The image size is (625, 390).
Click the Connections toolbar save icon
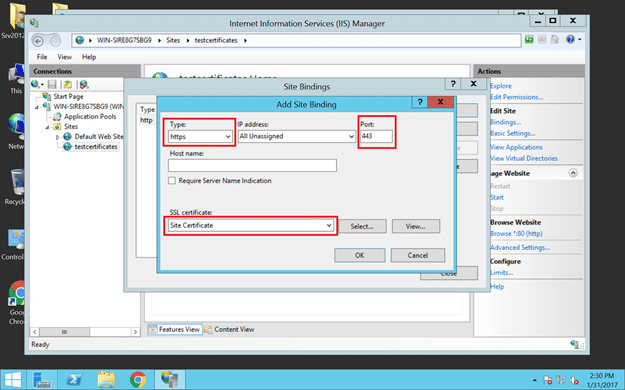52,85
